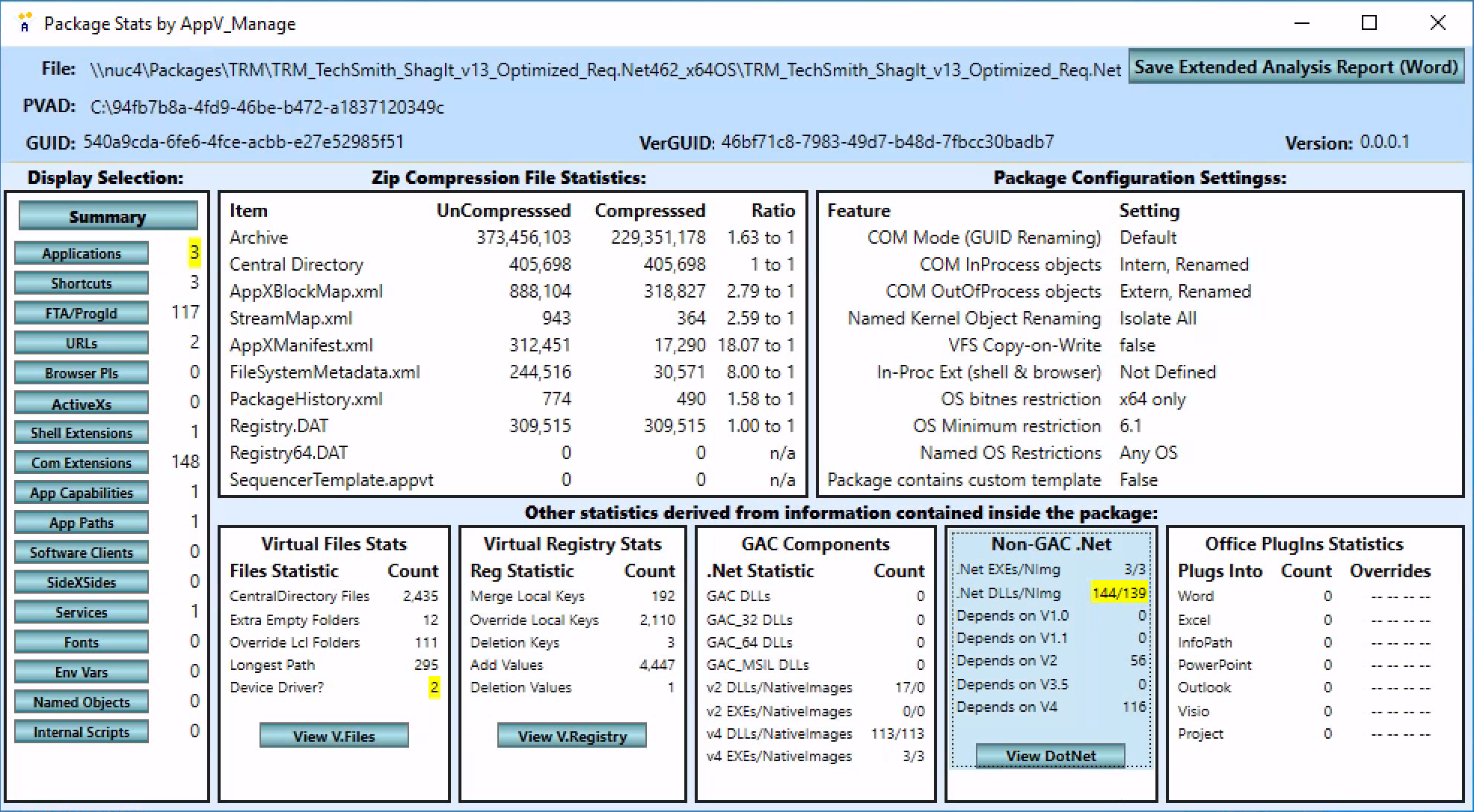Click the View V.Files button

(334, 736)
